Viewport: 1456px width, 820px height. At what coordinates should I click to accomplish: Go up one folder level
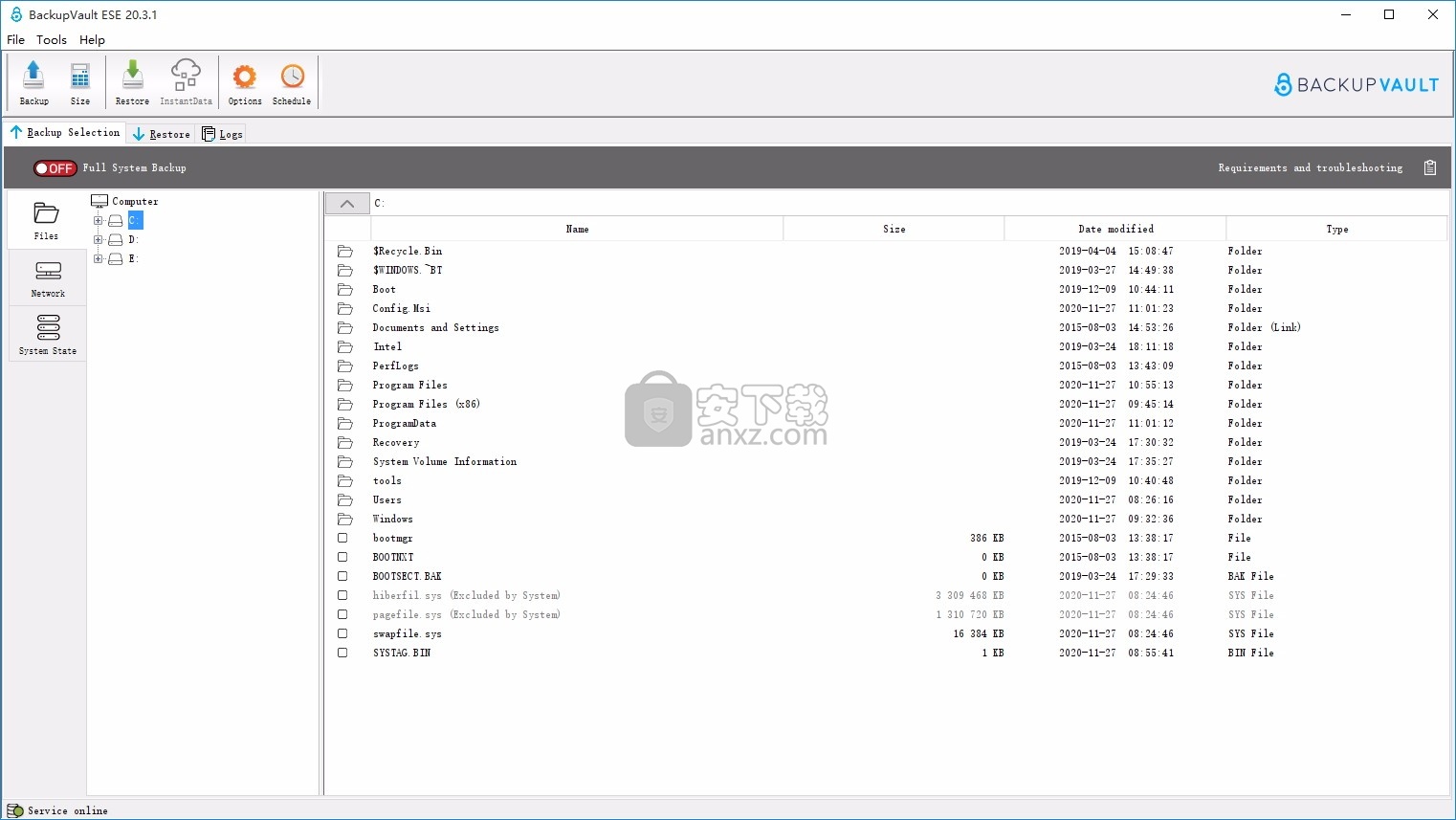click(347, 203)
